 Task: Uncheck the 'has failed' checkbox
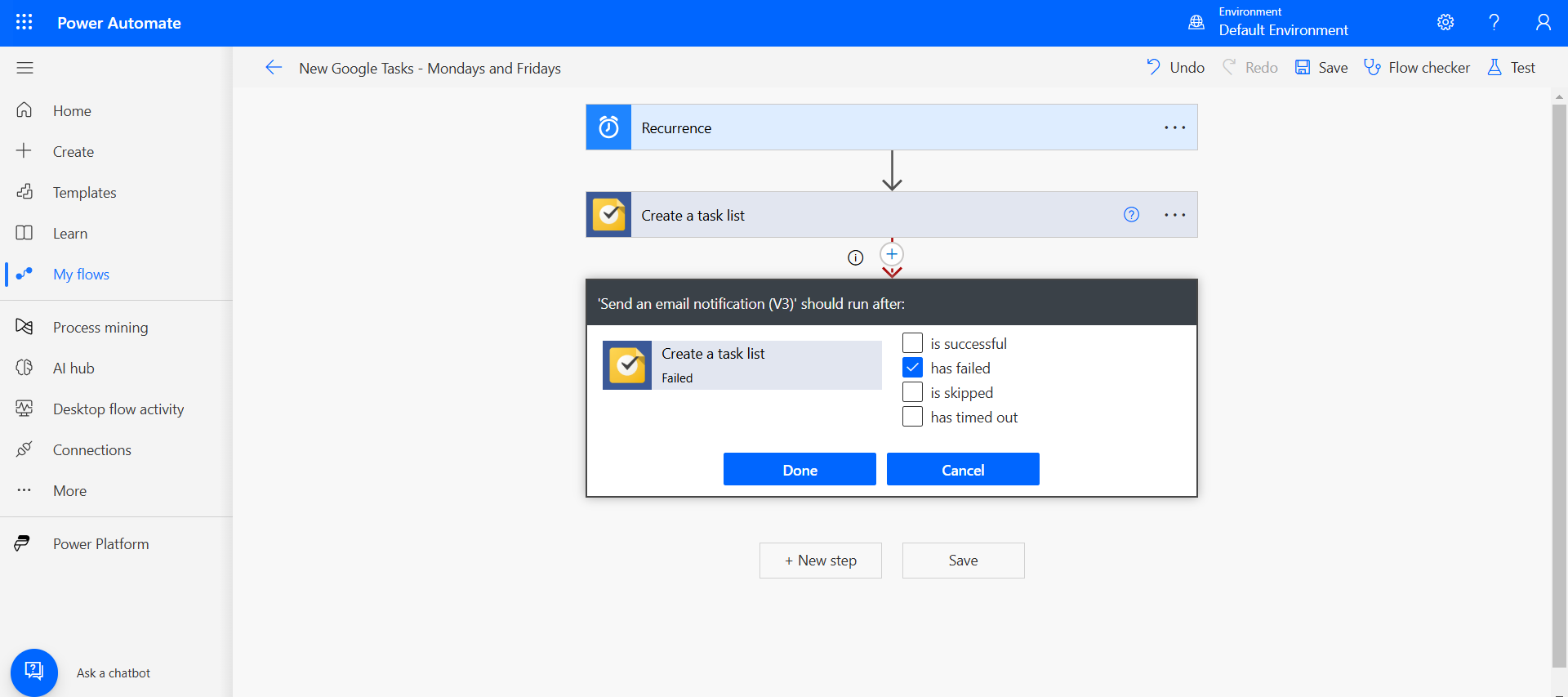912,368
